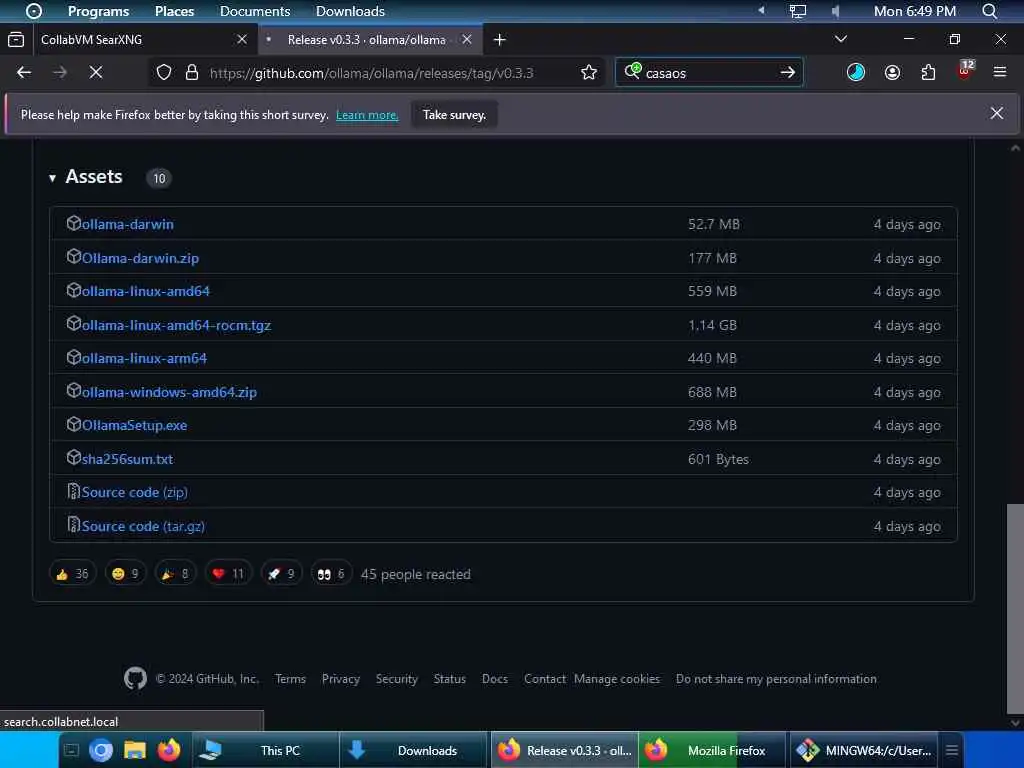This screenshot has height=768, width=1024.
Task: Click the volume speaker icon in top panel
Action: coord(835,11)
